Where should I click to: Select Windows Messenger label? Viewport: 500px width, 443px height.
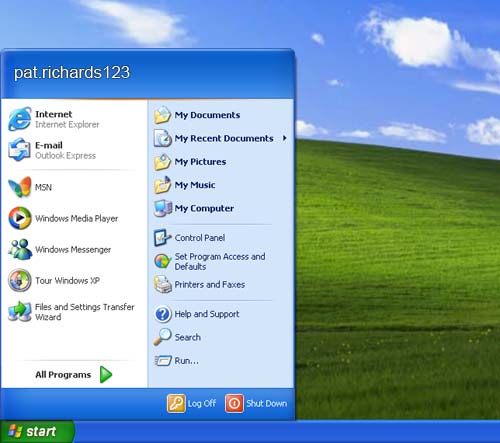tap(73, 249)
